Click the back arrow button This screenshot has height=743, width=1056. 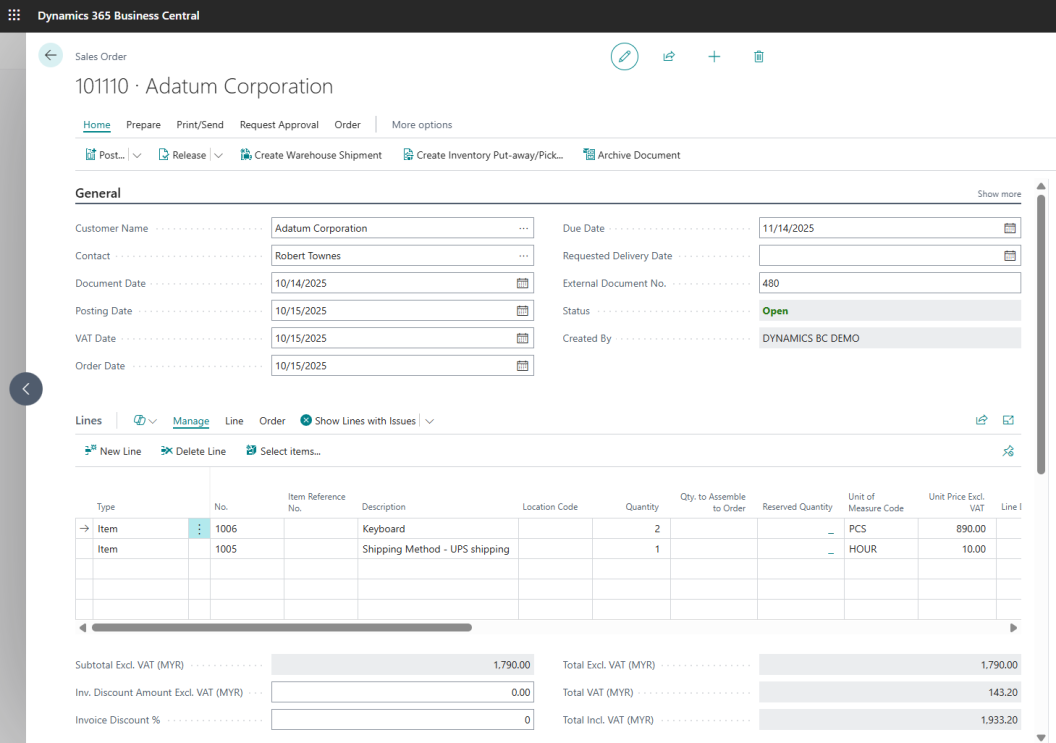click(x=51, y=56)
